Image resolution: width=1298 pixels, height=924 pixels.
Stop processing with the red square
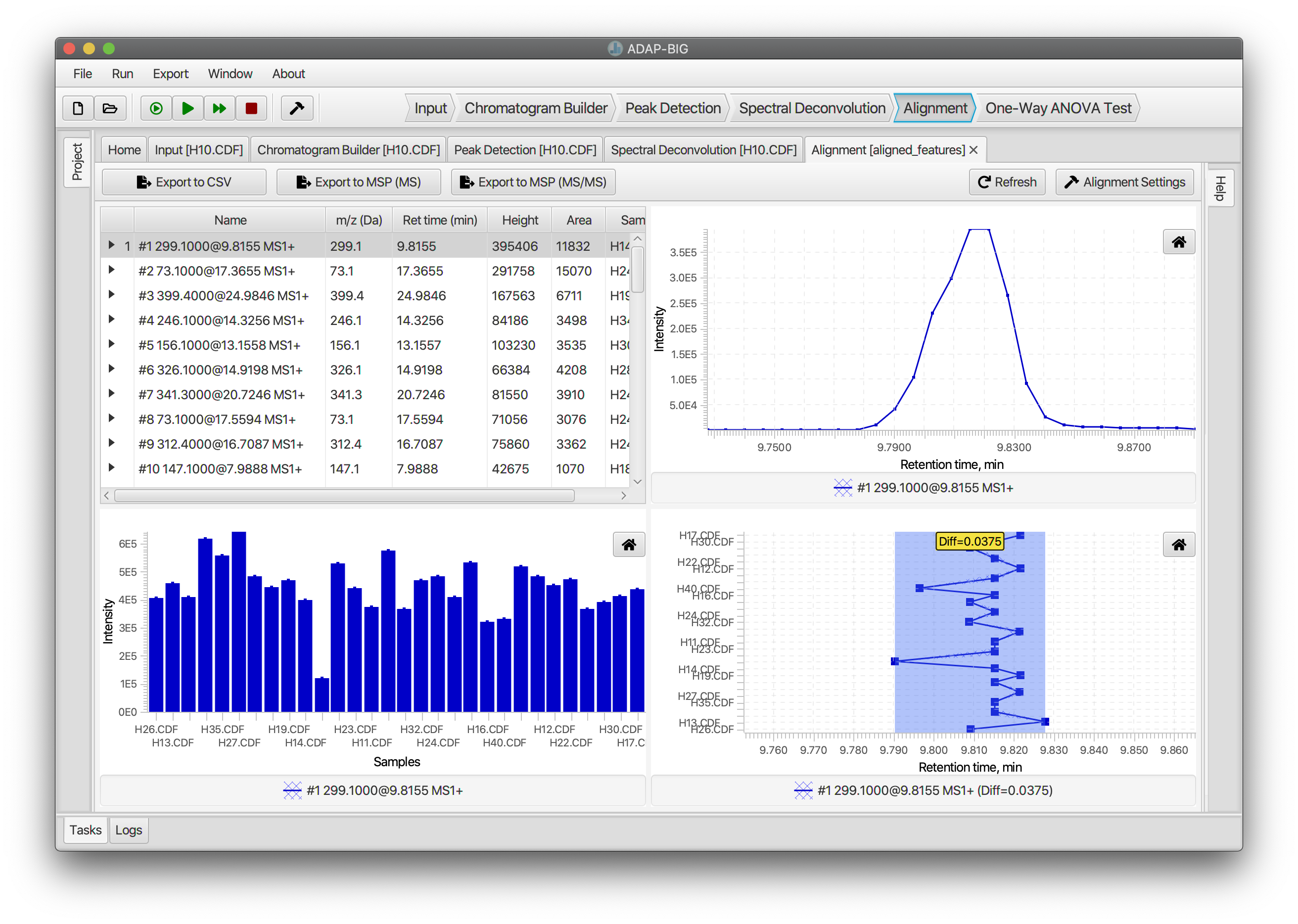(251, 108)
